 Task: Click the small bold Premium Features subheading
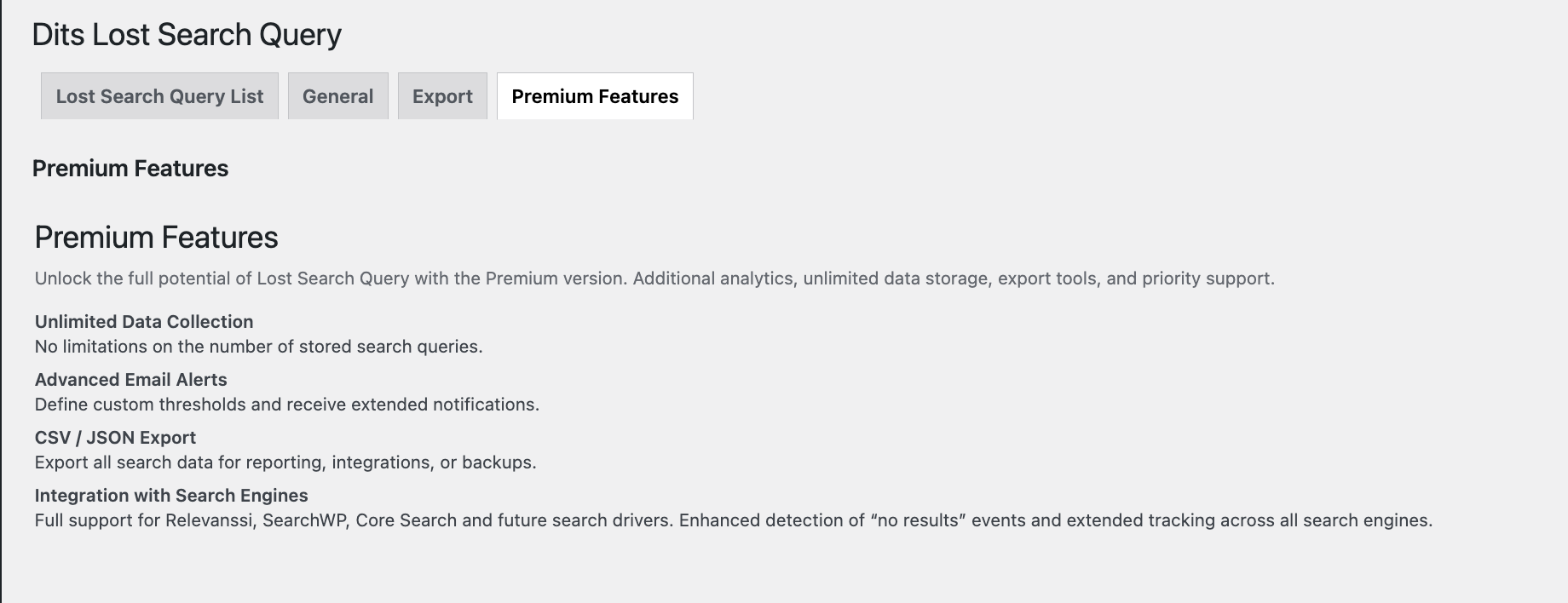130,169
